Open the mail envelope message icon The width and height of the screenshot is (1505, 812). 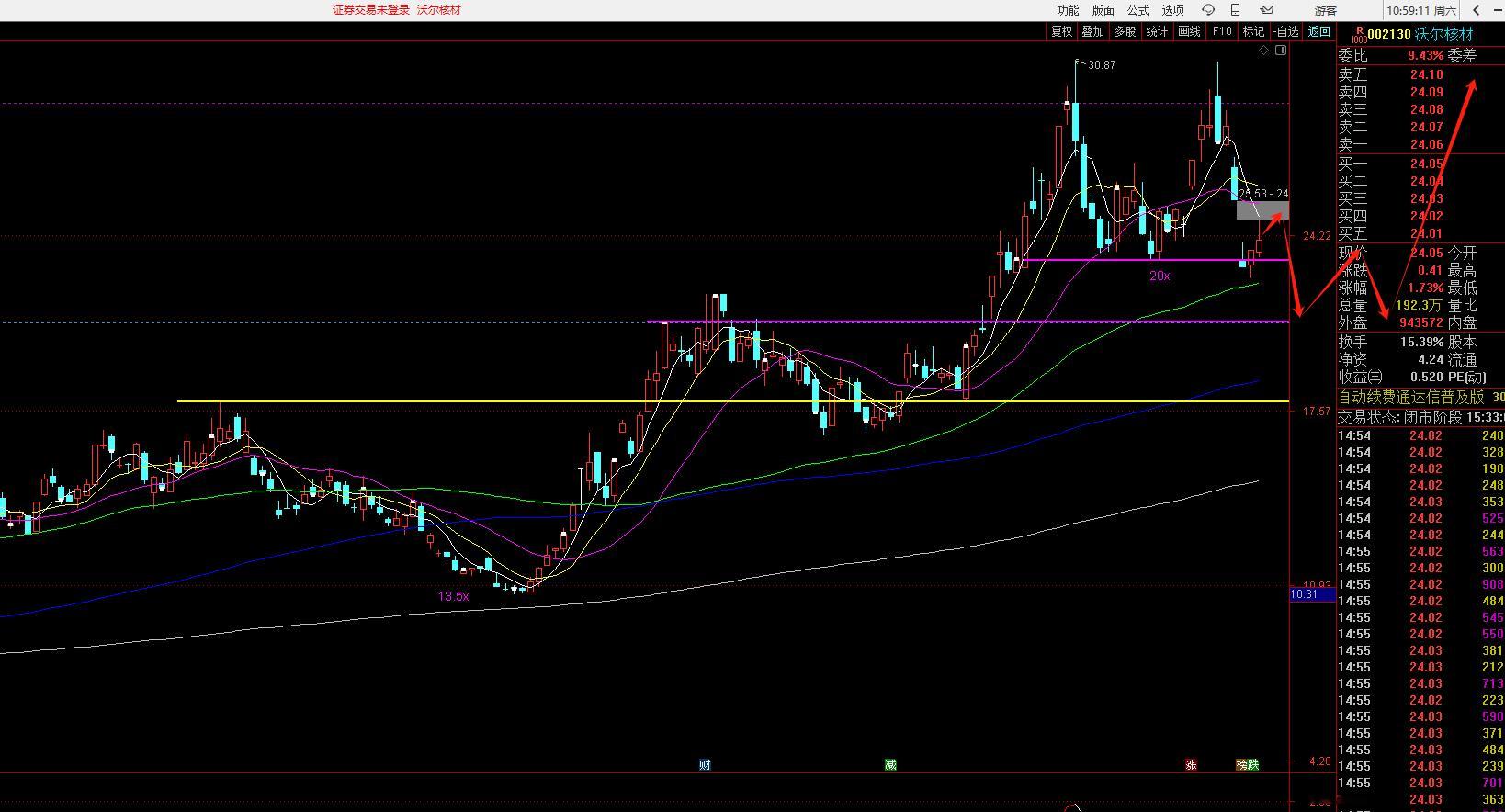(1266, 10)
